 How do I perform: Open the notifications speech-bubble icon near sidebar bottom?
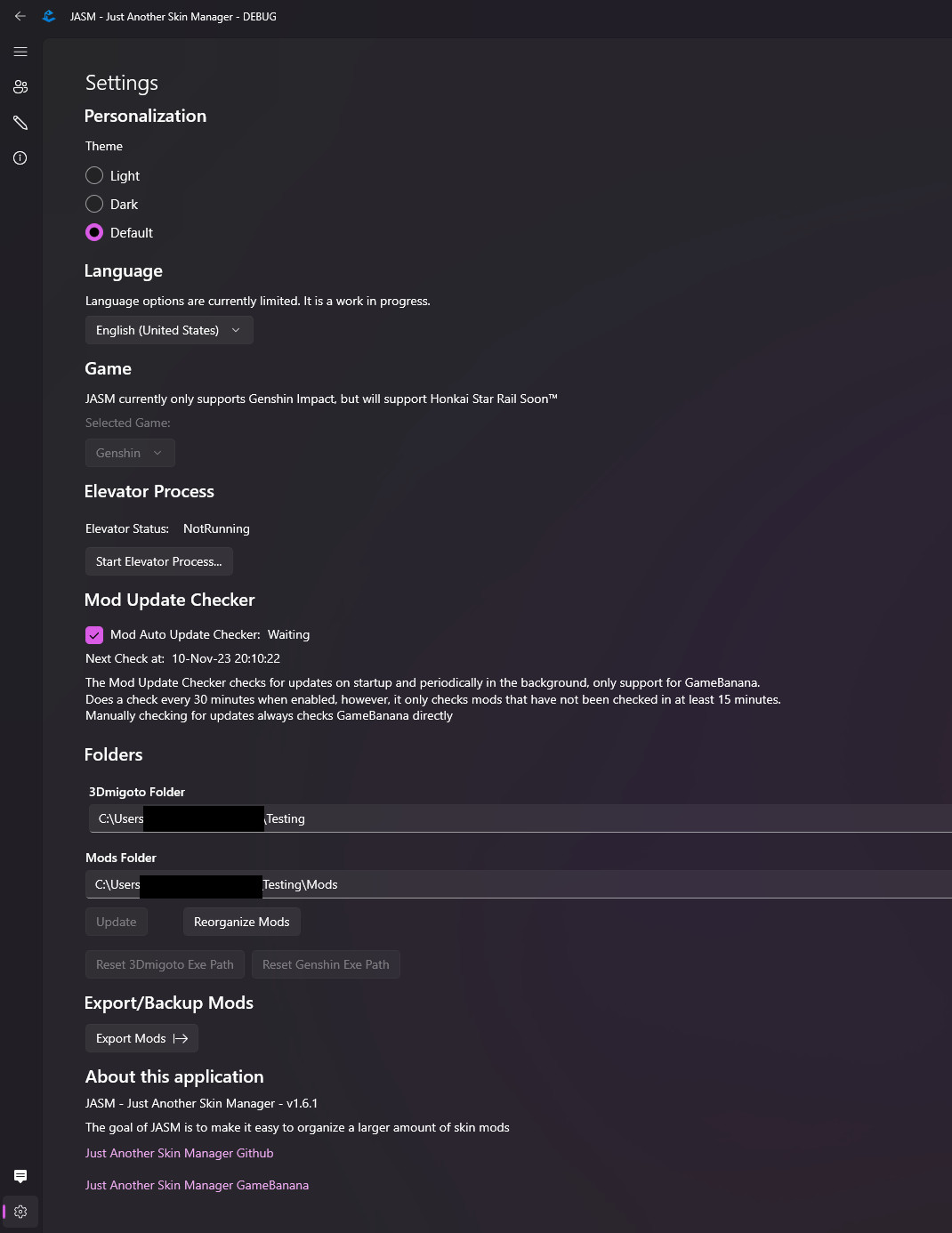[20, 1176]
